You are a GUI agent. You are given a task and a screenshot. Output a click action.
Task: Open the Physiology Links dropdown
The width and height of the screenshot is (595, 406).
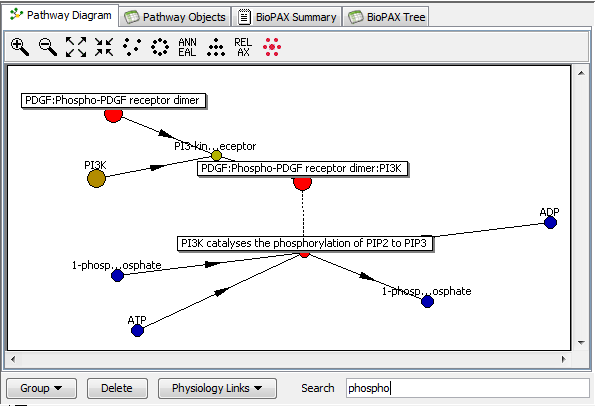coord(217,388)
